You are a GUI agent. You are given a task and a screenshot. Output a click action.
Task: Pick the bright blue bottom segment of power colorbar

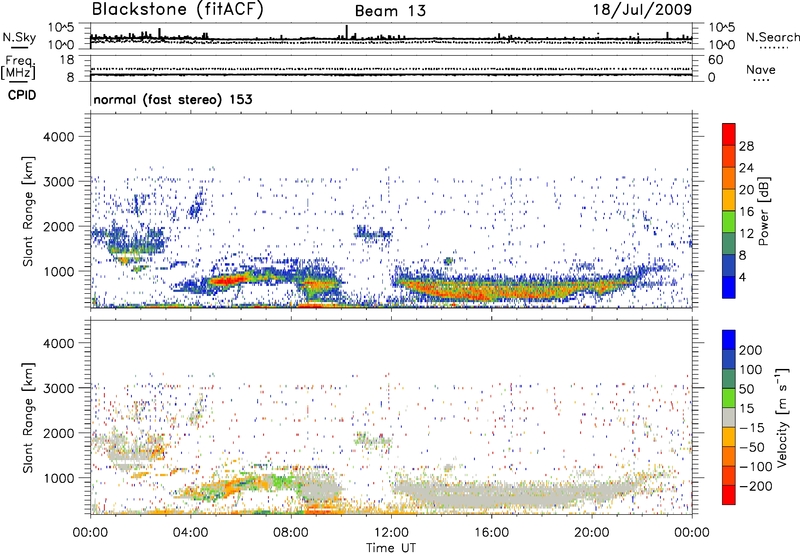click(x=729, y=288)
